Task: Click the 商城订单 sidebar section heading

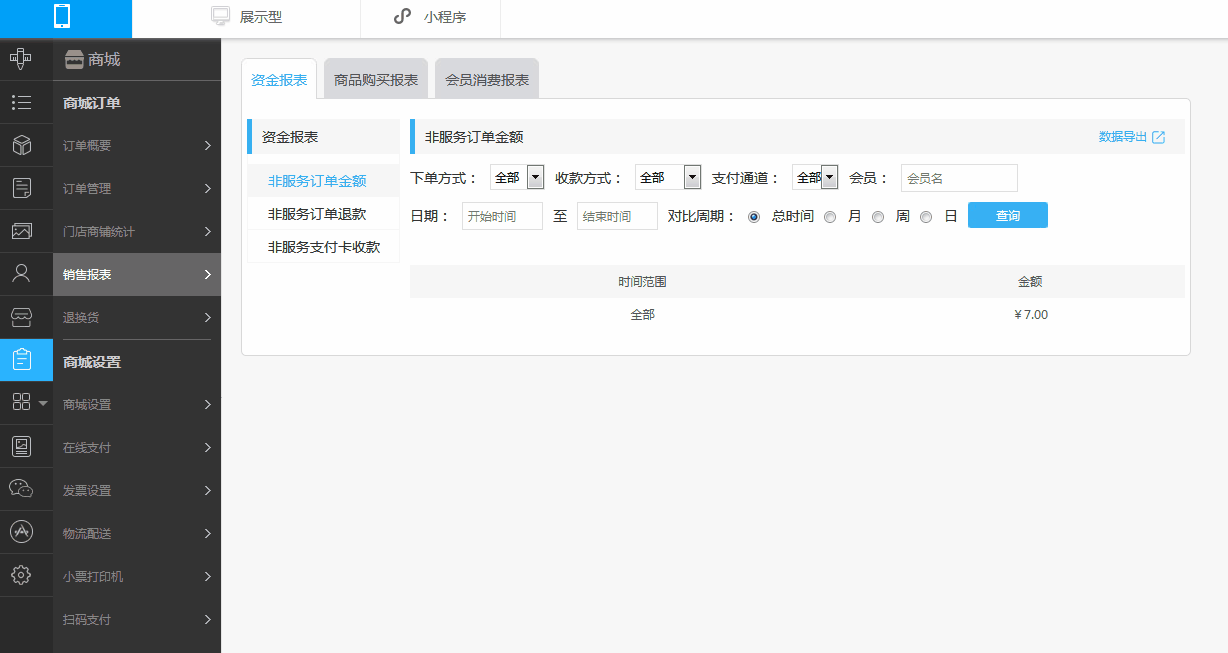Action: 92,103
